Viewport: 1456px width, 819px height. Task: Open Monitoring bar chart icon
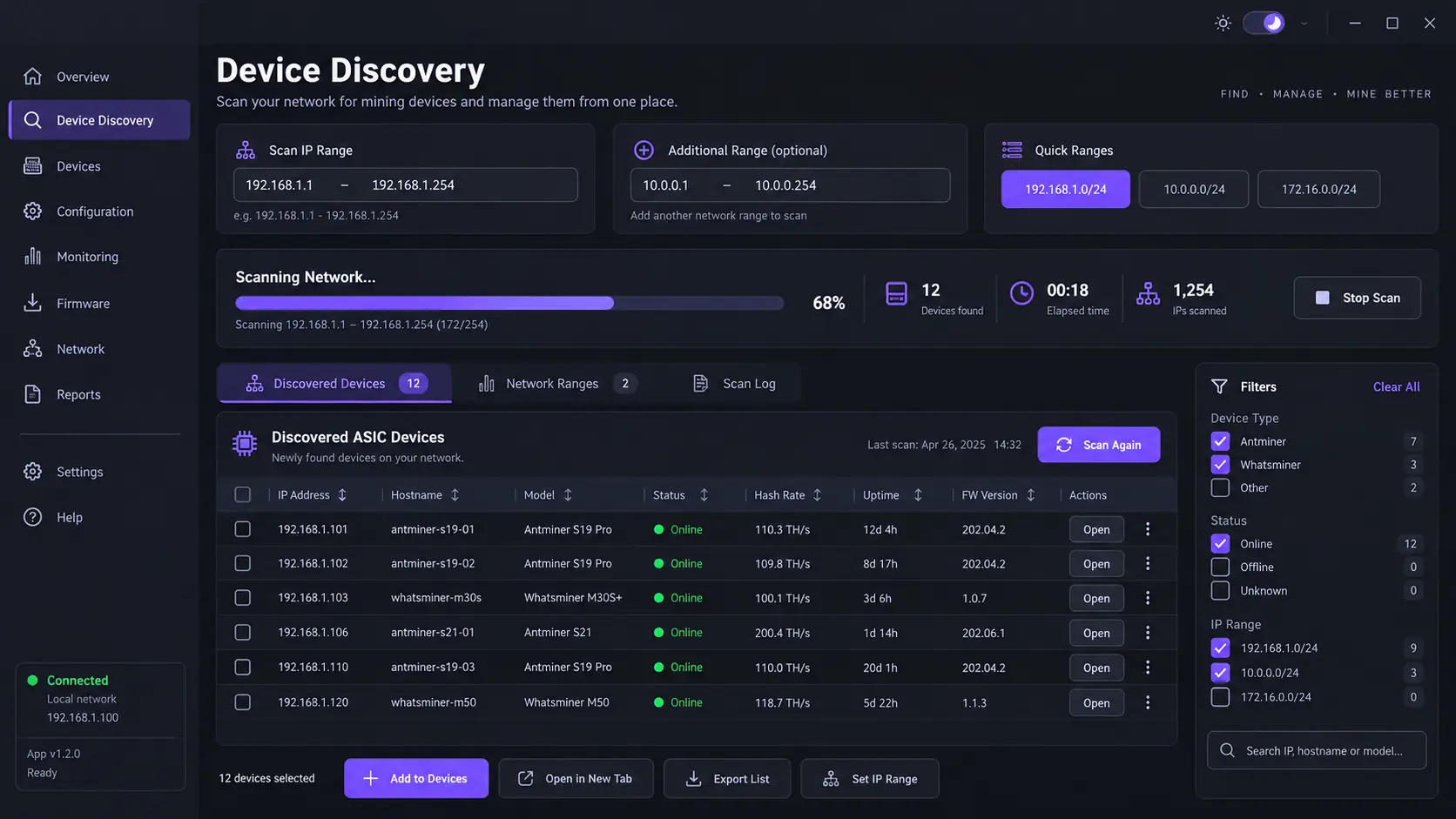coord(33,257)
